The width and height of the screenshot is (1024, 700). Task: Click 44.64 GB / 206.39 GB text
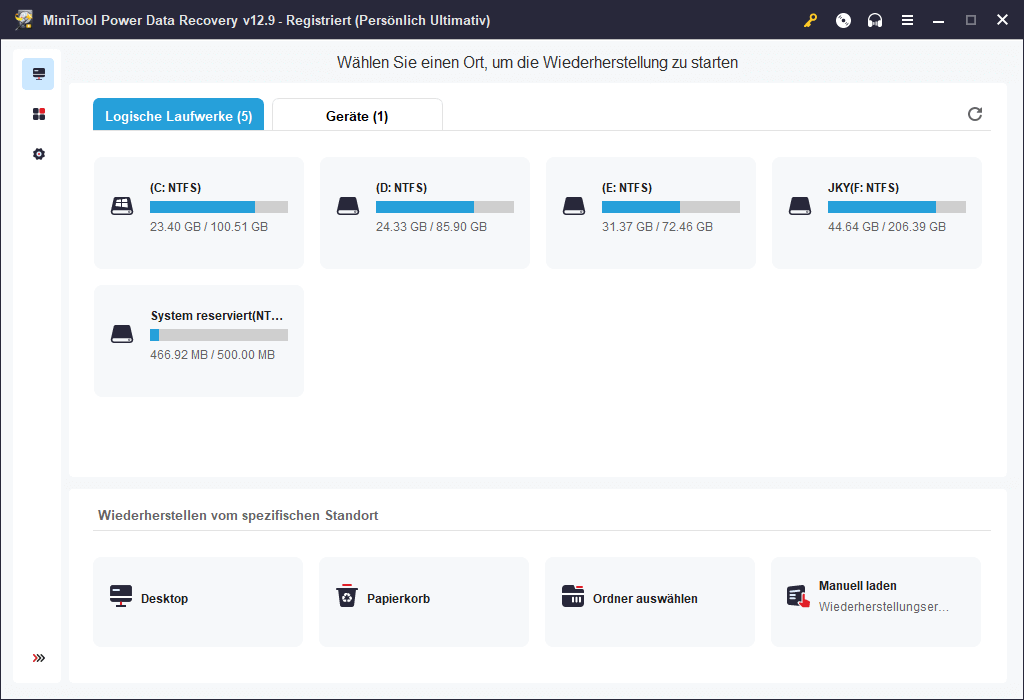(x=887, y=227)
